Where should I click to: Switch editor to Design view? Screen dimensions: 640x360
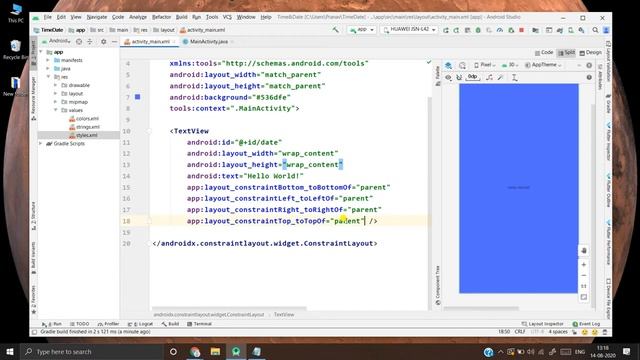point(590,53)
